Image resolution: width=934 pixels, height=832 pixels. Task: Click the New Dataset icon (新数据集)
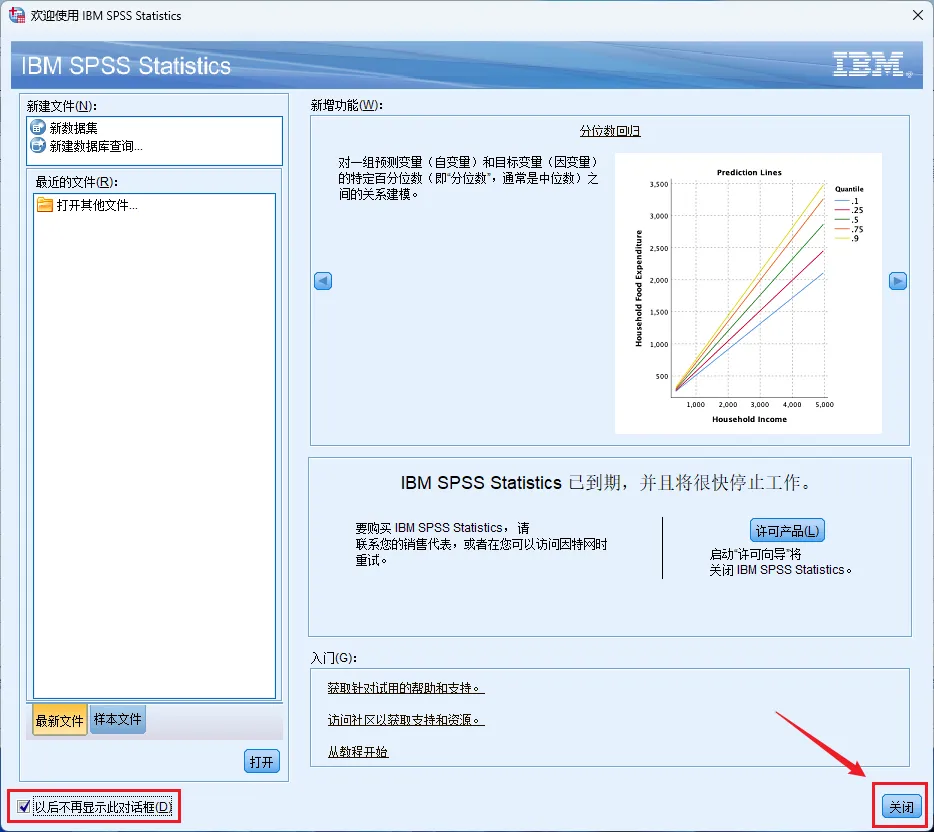click(x=38, y=127)
